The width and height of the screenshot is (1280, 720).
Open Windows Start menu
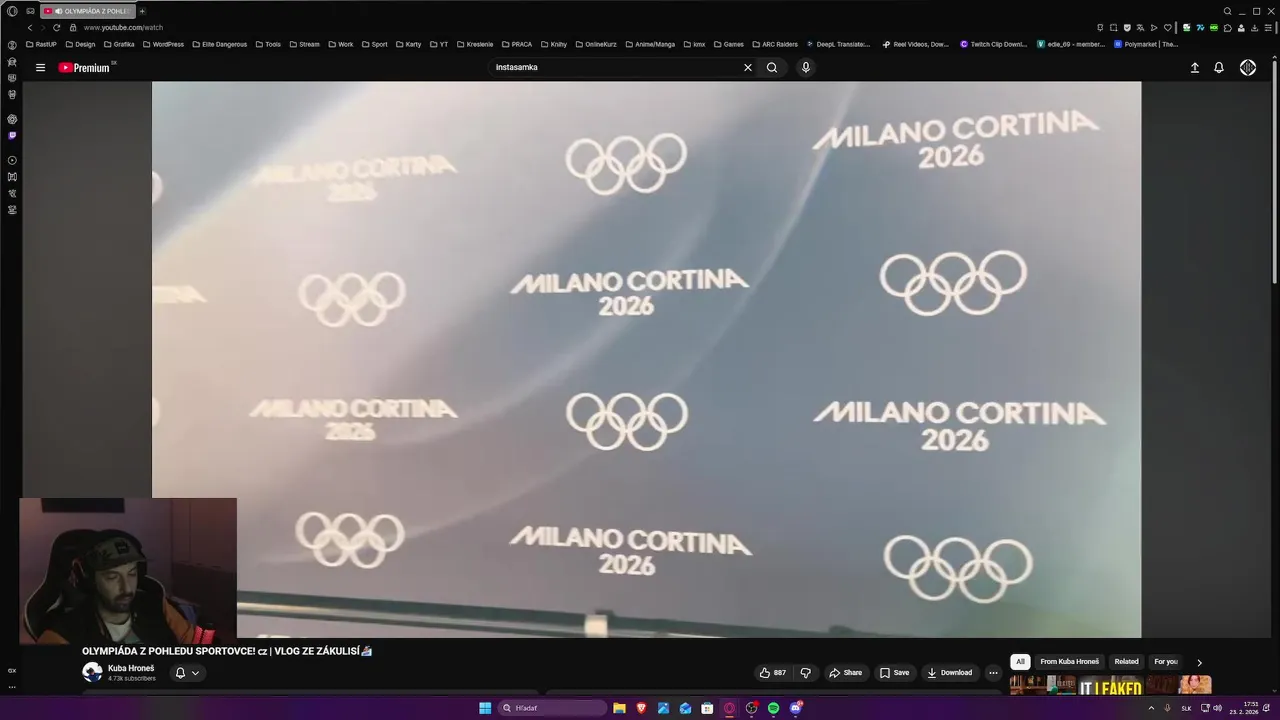pyautogui.click(x=485, y=708)
